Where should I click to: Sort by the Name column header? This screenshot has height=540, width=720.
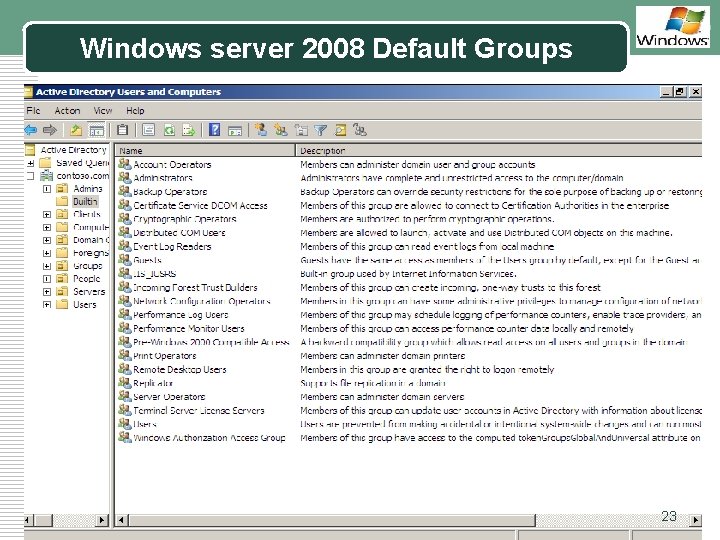[205, 151]
